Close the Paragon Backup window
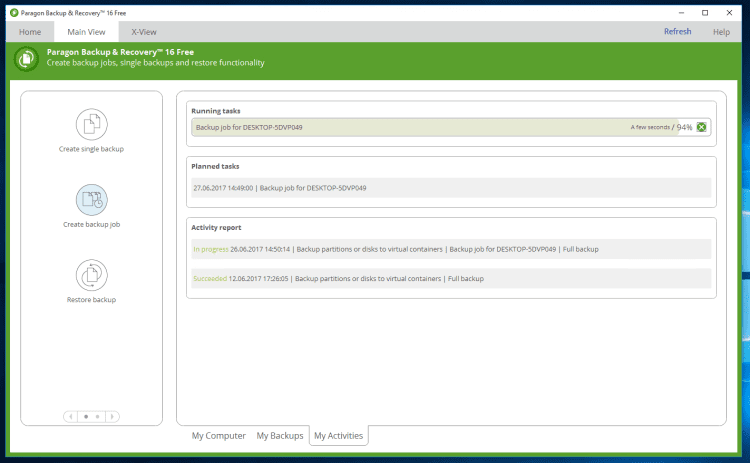The image size is (750, 463). (729, 13)
